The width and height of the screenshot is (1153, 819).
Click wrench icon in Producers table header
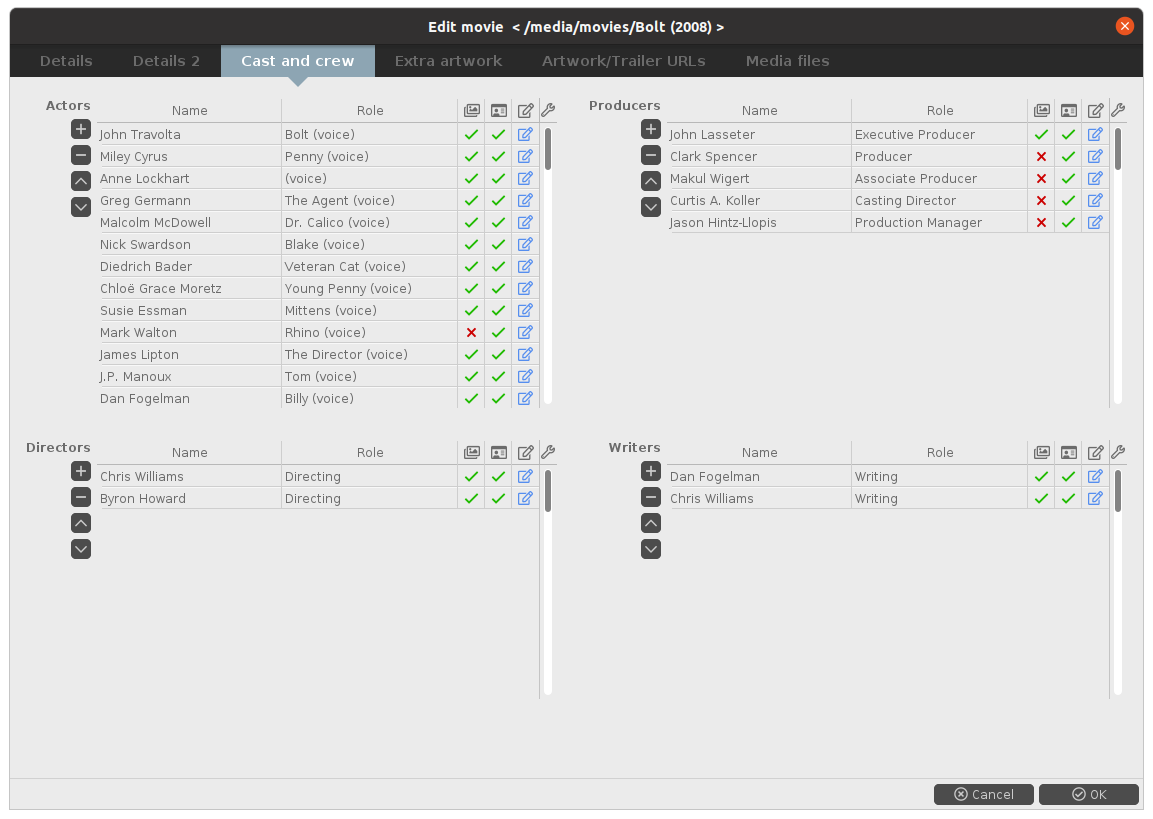point(1118,111)
